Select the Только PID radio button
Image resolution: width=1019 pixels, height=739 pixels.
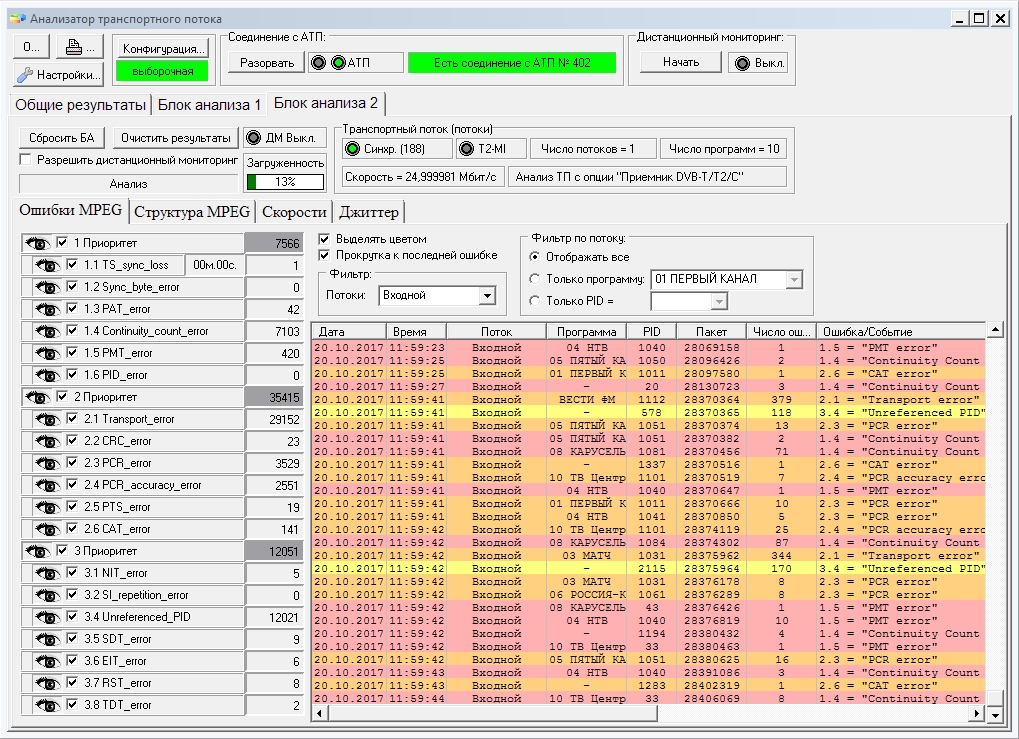(534, 301)
